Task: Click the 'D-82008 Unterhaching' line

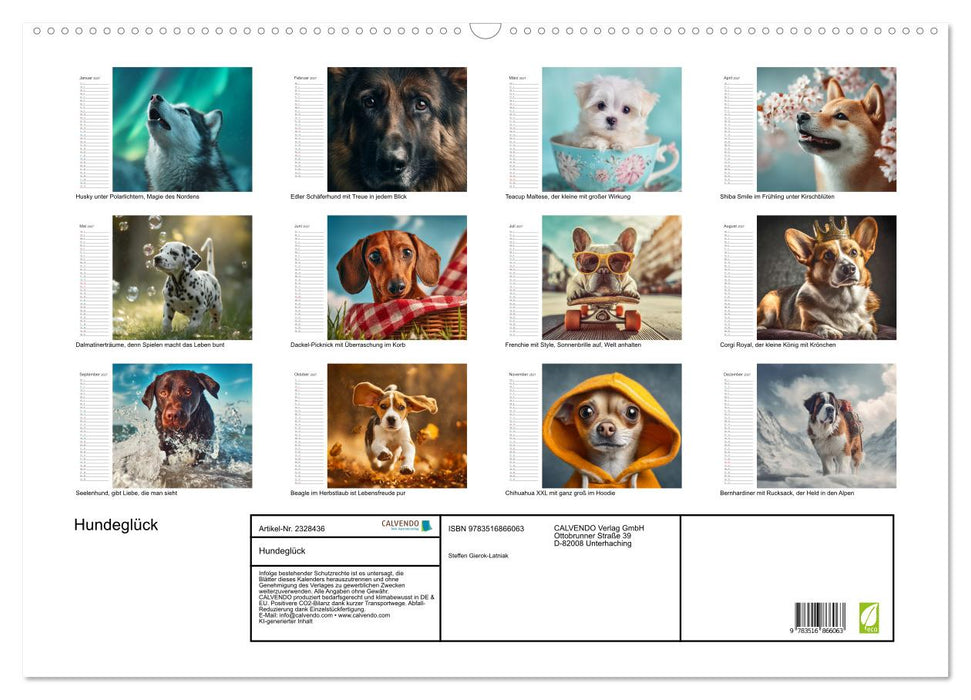Action: (593, 543)
